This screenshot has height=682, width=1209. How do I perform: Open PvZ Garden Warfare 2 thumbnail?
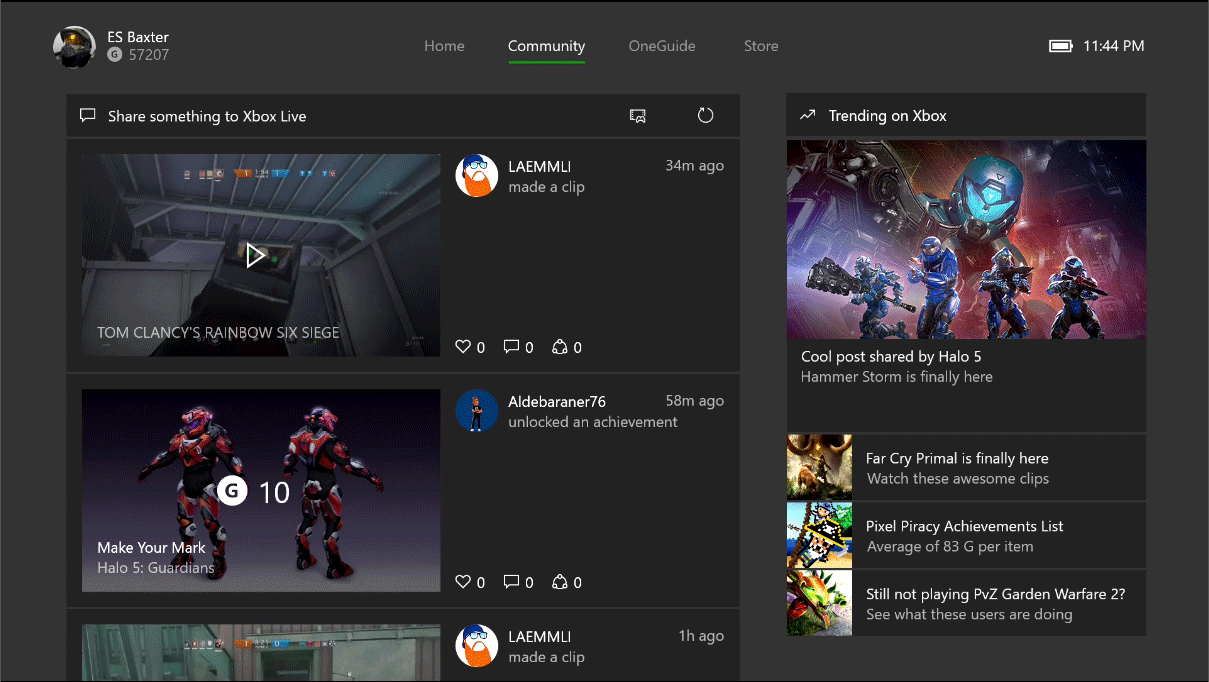point(819,603)
